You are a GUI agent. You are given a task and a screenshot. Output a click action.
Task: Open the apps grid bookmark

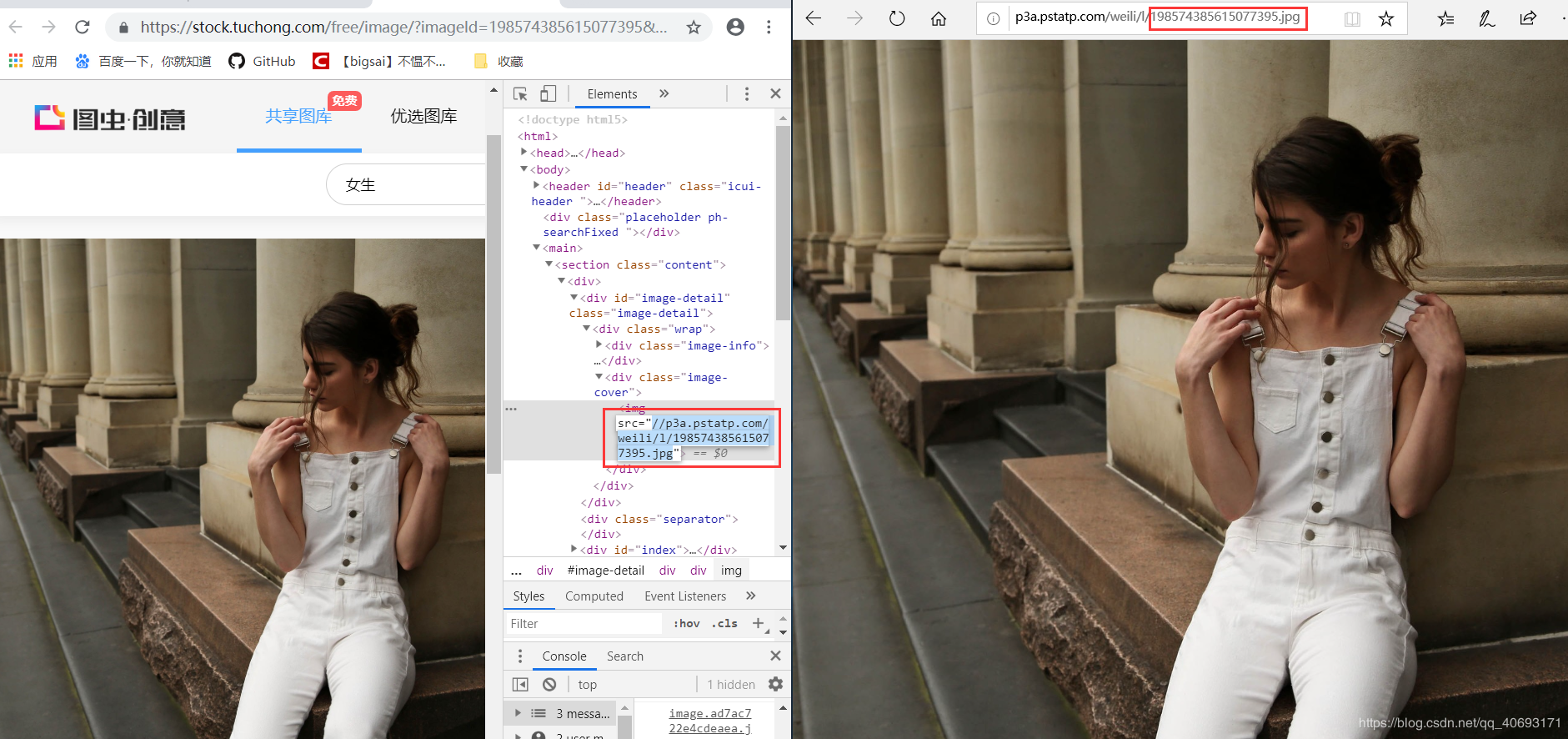coord(33,61)
